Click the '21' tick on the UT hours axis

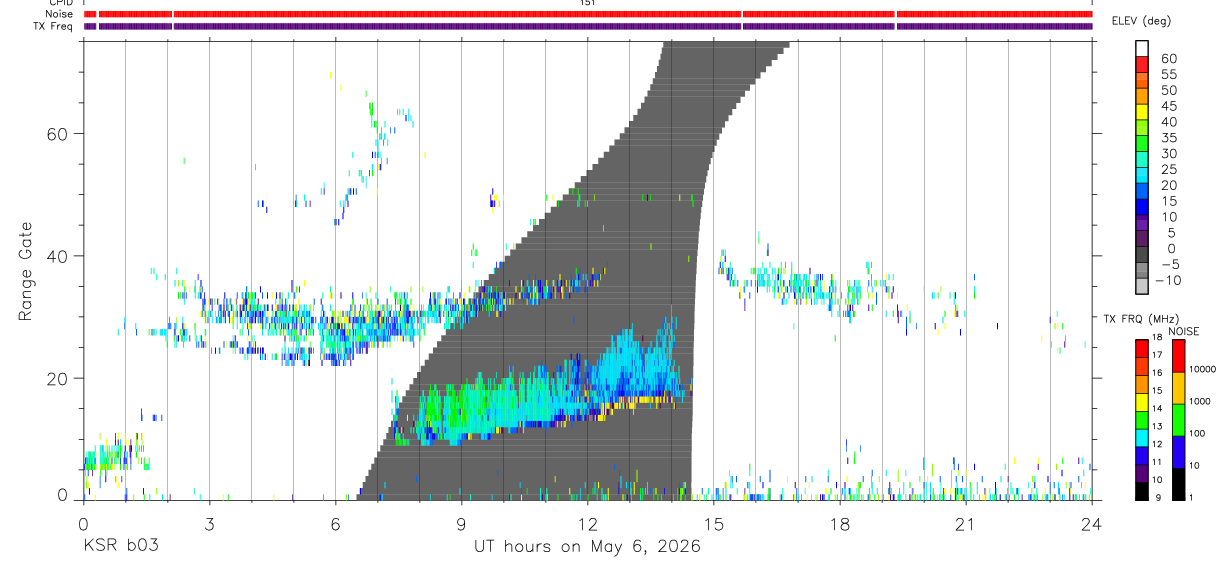tap(965, 523)
